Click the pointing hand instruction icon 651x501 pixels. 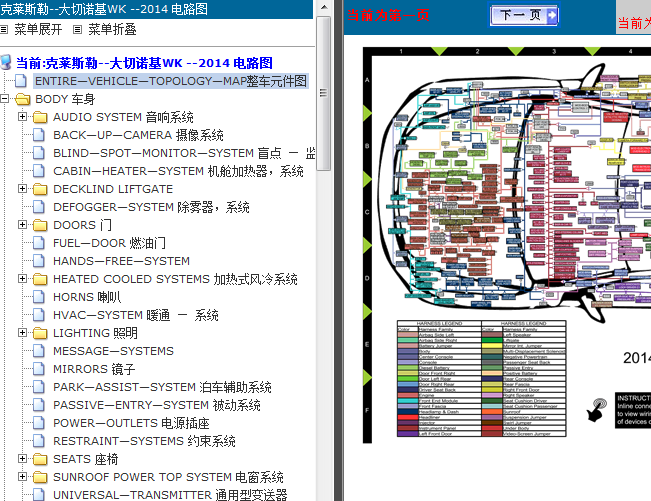point(596,409)
